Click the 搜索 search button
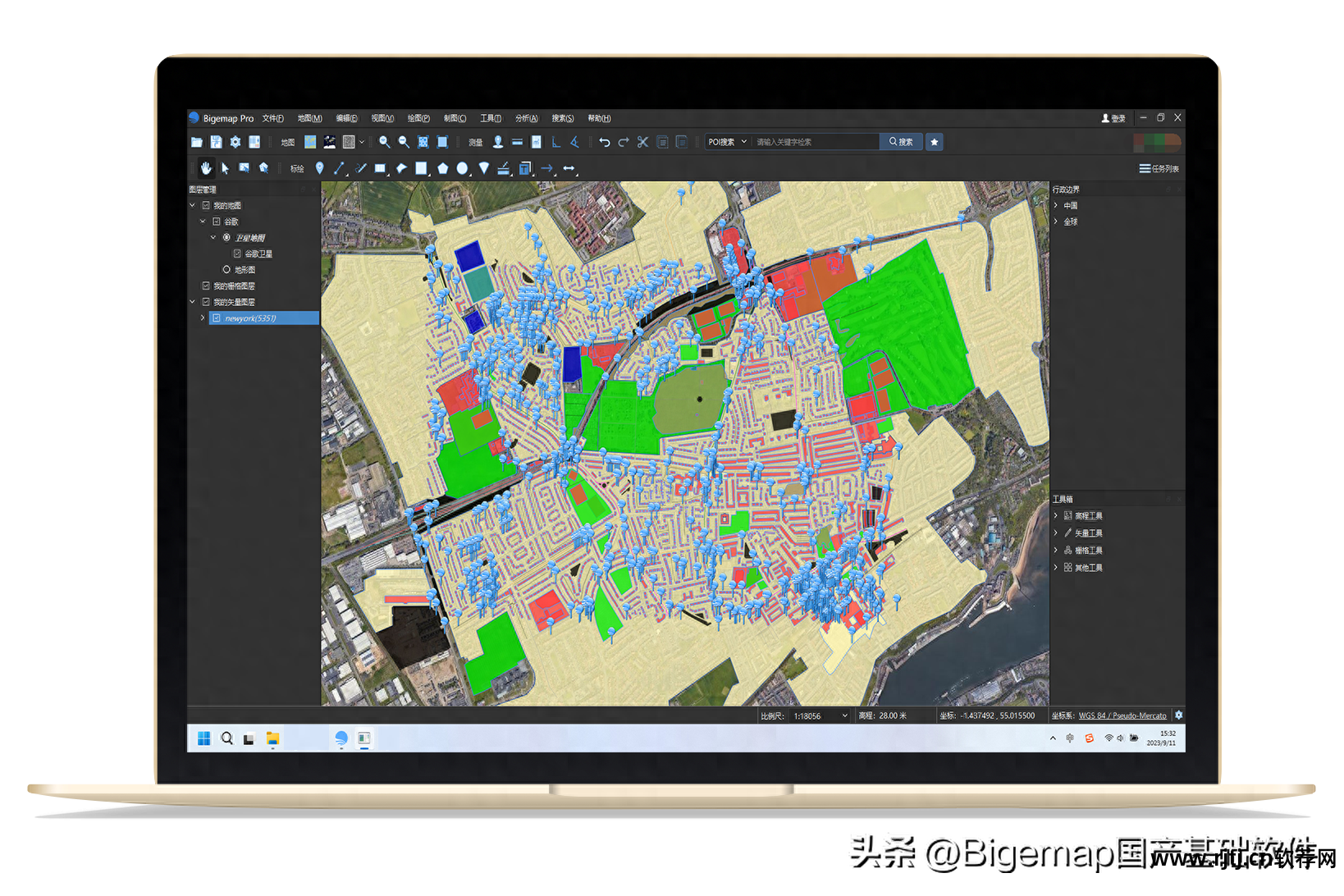The width and height of the screenshot is (1344, 896). click(x=901, y=142)
